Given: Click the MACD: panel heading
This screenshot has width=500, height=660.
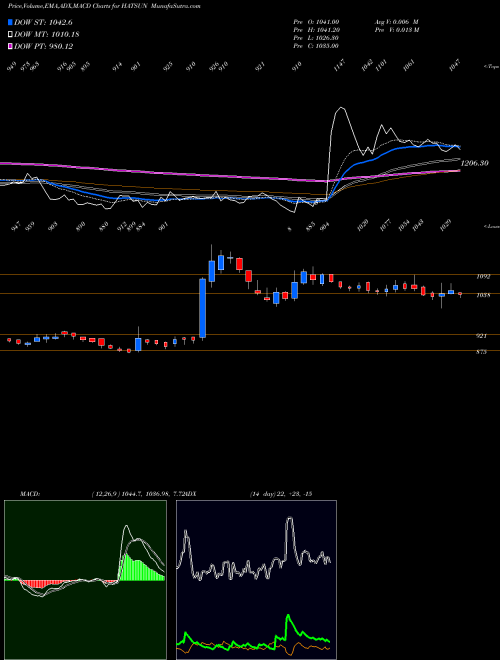Looking at the screenshot, I should [x=30, y=494].
